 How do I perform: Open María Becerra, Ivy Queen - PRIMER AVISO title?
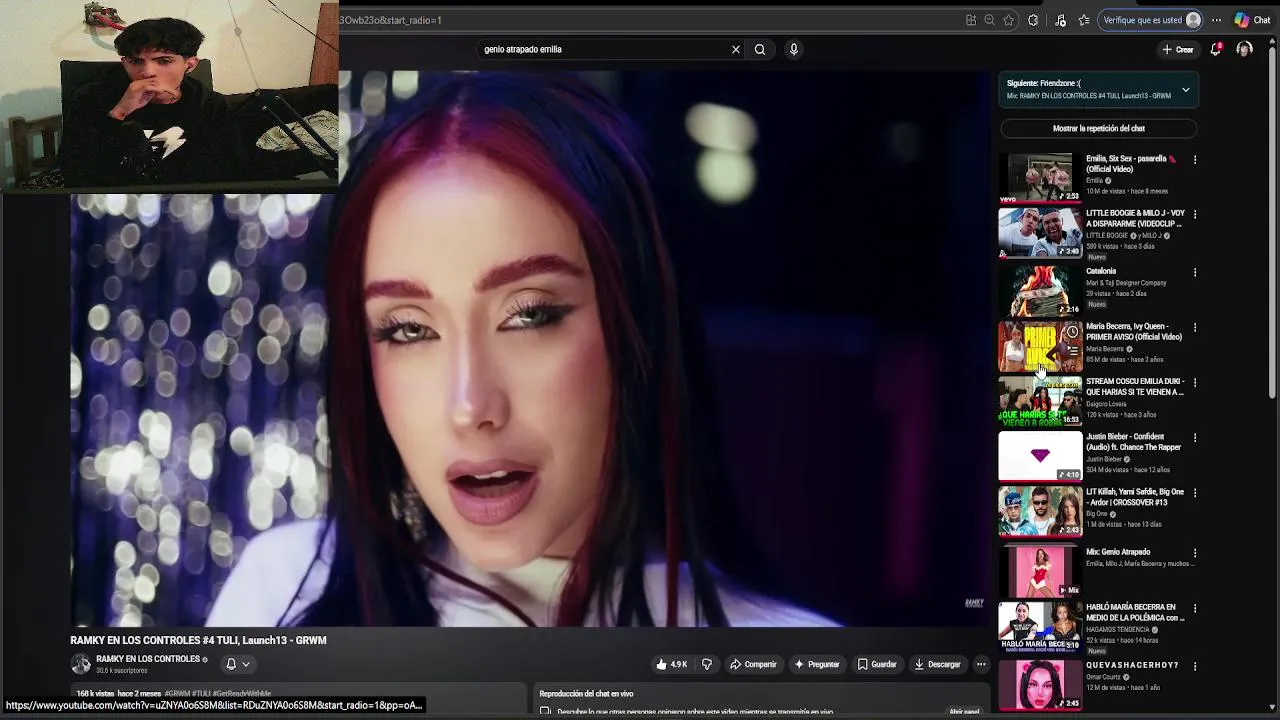tap(1134, 332)
